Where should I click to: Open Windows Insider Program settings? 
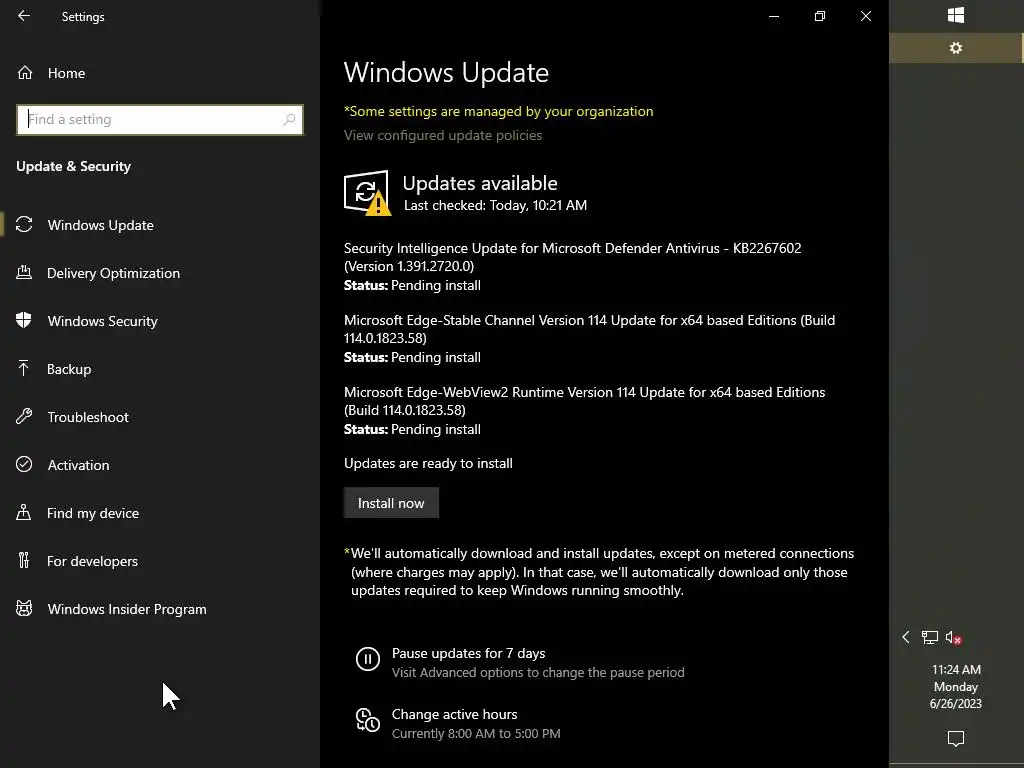coord(160,609)
